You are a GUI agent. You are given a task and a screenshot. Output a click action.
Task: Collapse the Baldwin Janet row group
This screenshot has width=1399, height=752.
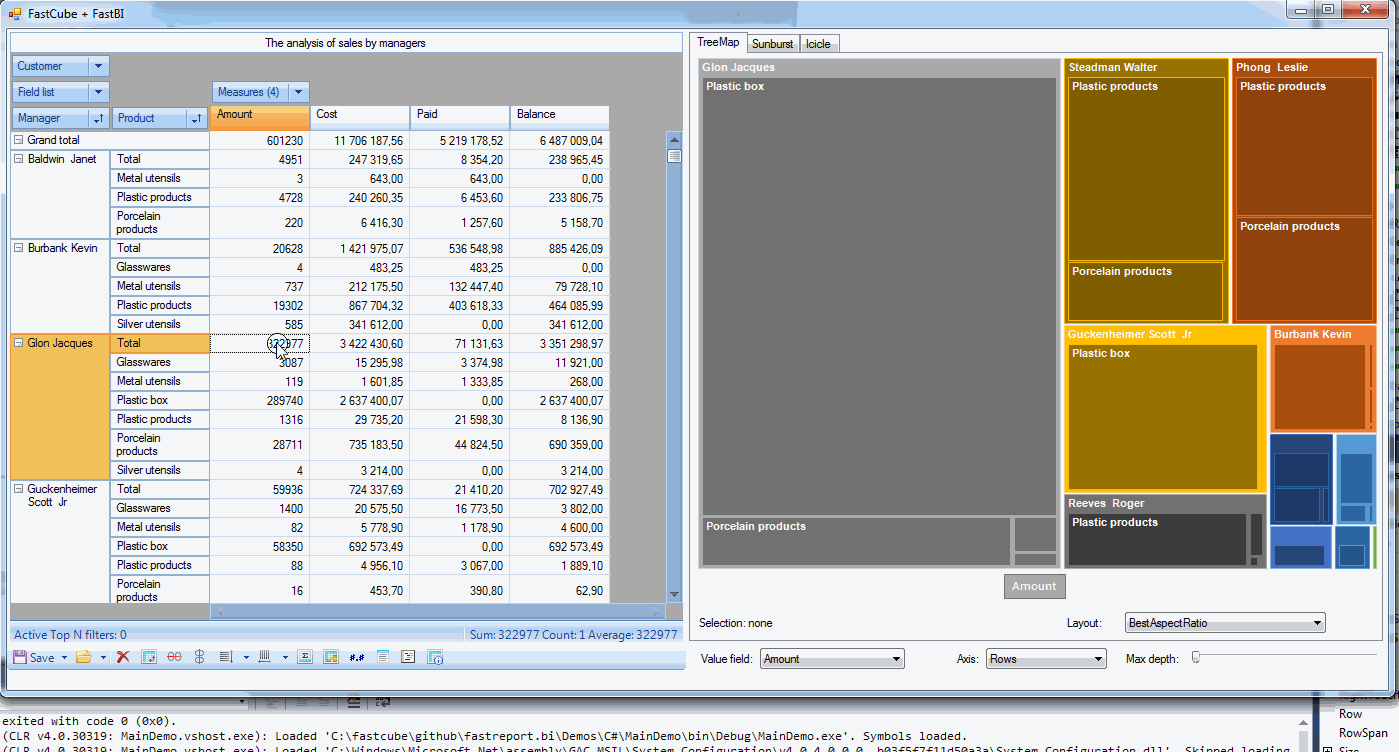18,159
